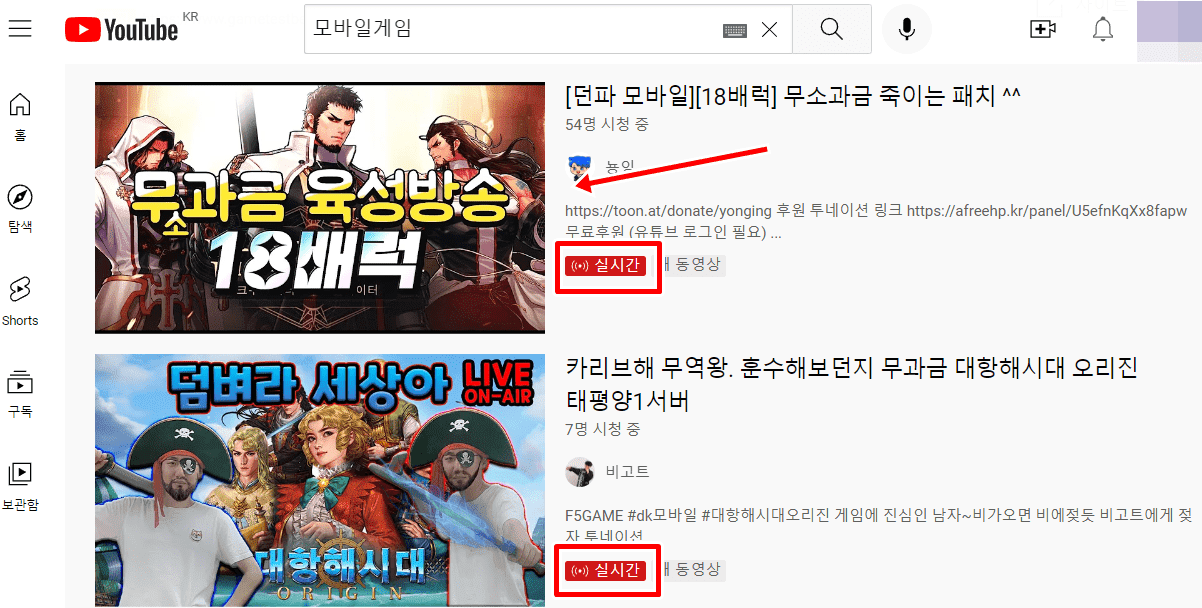
Task: Click the 새 동영상 badge on the 던파 모바일 video
Action: click(x=694, y=265)
